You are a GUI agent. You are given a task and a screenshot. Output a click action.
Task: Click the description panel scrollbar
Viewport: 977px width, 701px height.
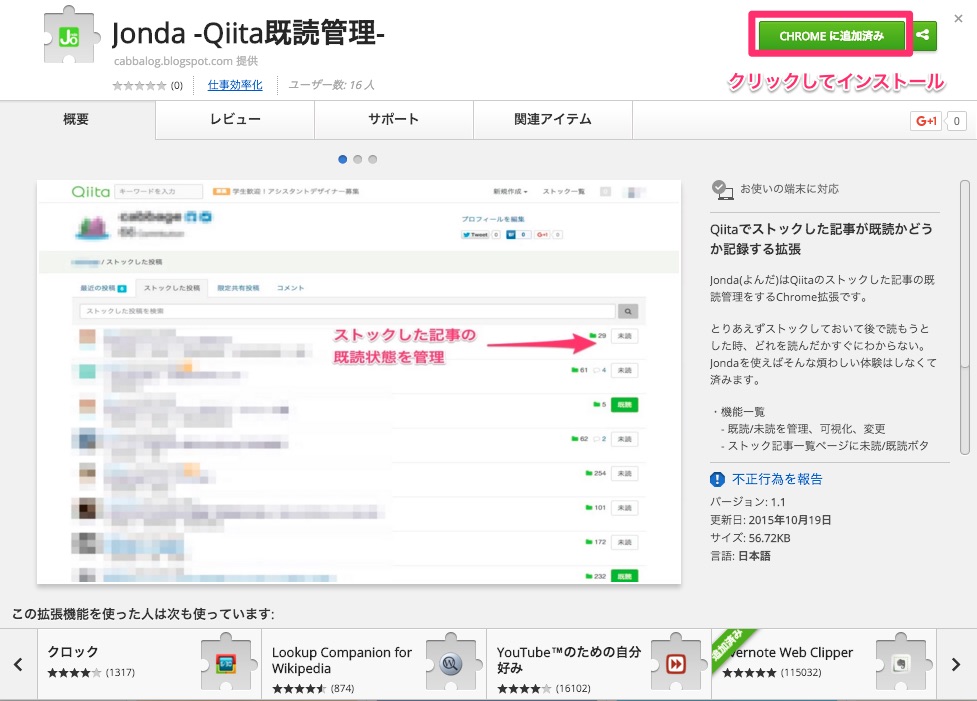tap(965, 318)
